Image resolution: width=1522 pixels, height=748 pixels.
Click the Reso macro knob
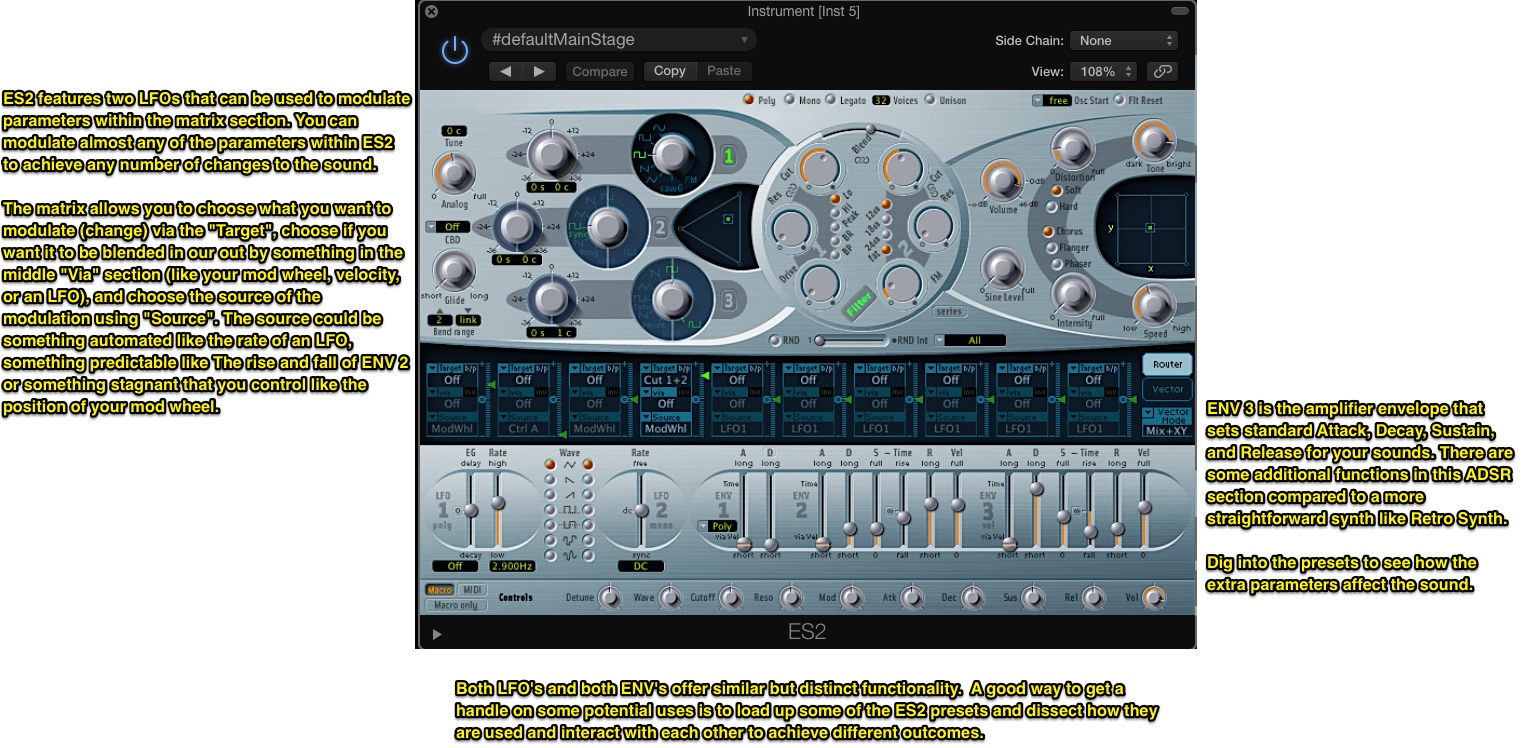791,598
